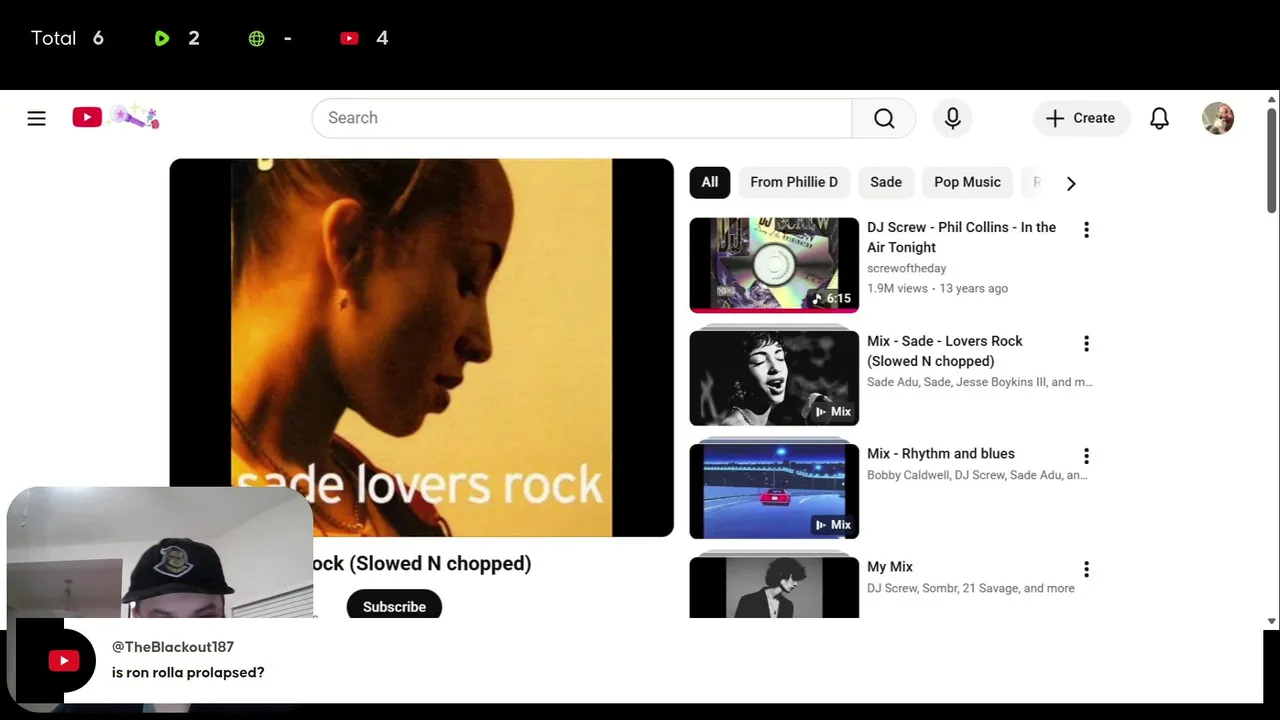Open screwoftheday channel link

(906, 268)
